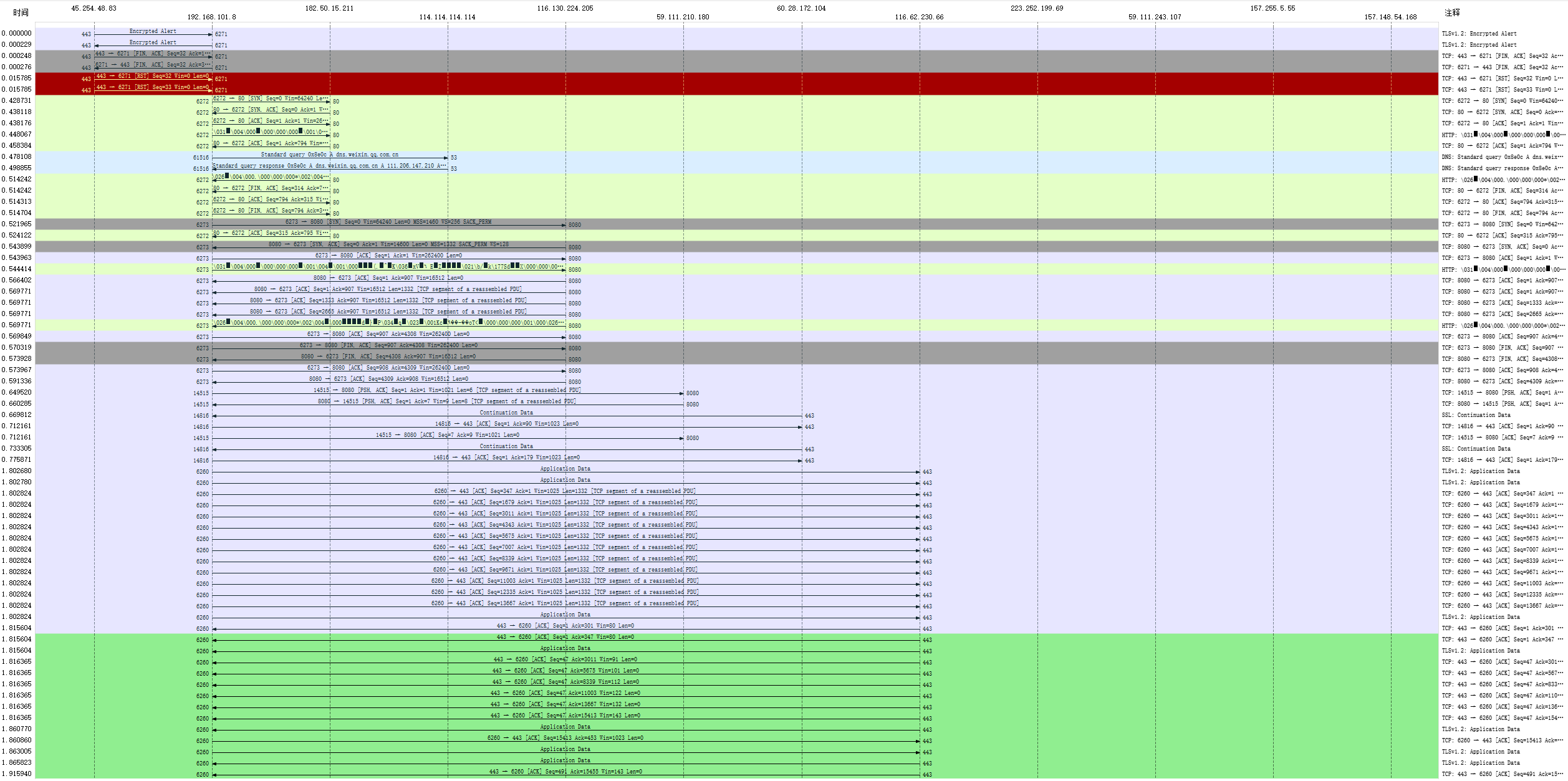This screenshot has width=1568, height=781.
Task: Click the 116.130.224.205 host header
Action: click(x=565, y=8)
